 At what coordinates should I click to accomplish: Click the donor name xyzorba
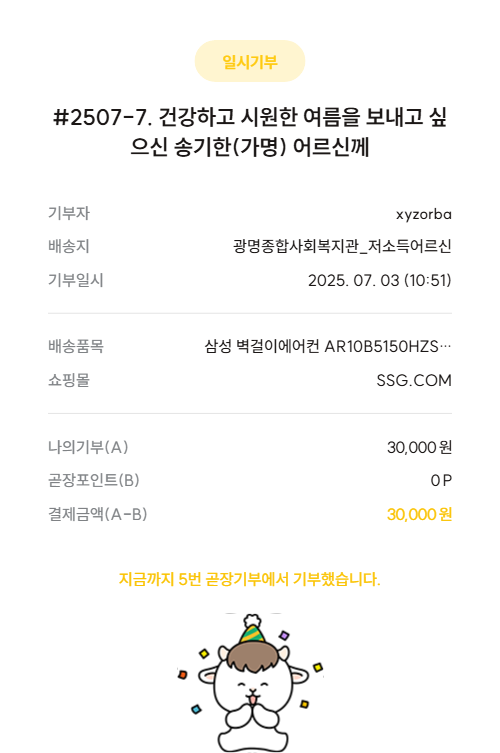[424, 214]
